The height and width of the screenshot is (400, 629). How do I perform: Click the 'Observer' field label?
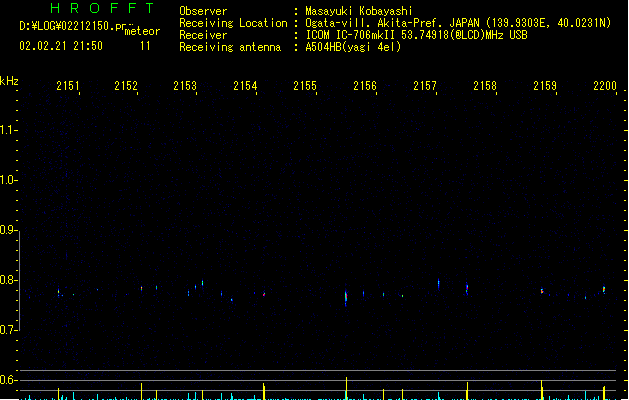click(203, 11)
